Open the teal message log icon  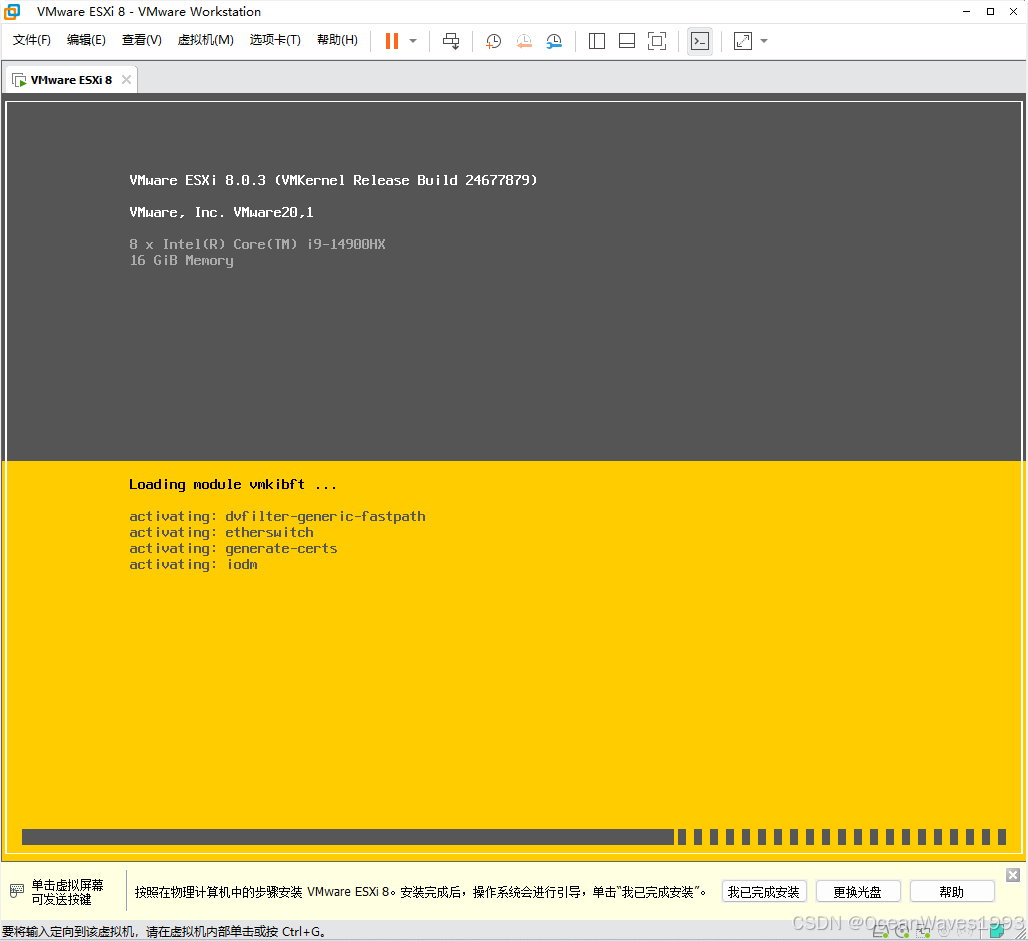pyautogui.click(x=997, y=931)
